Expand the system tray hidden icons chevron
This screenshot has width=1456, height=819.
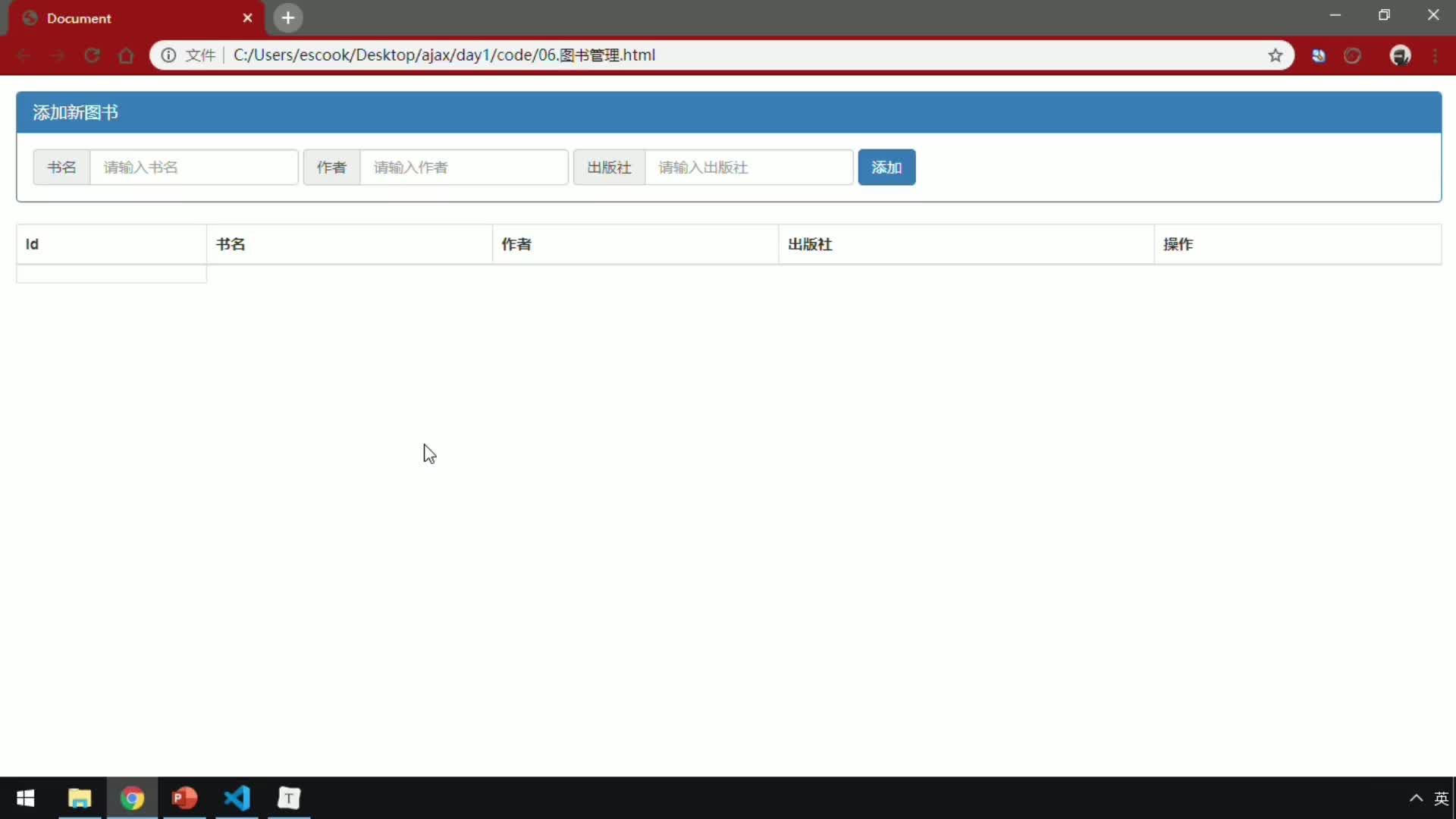[x=1416, y=799]
